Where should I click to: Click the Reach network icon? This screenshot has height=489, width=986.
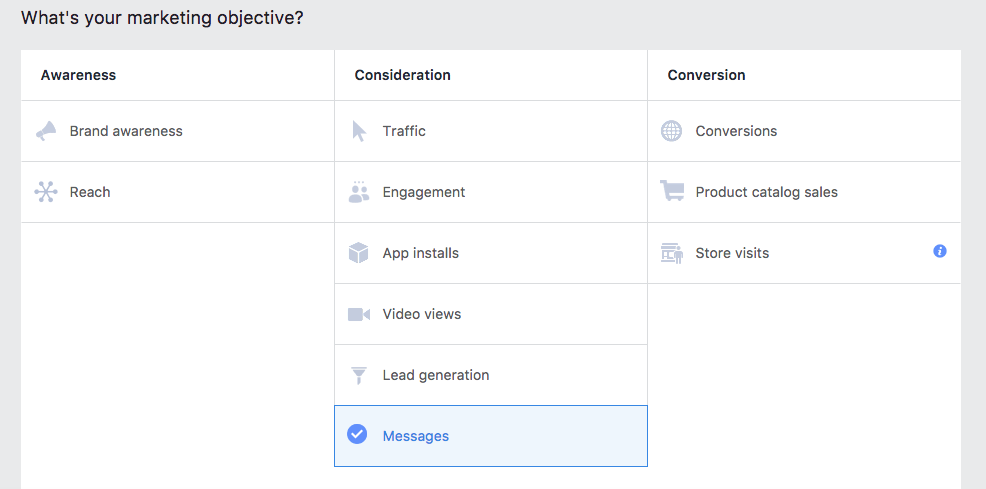(x=46, y=192)
